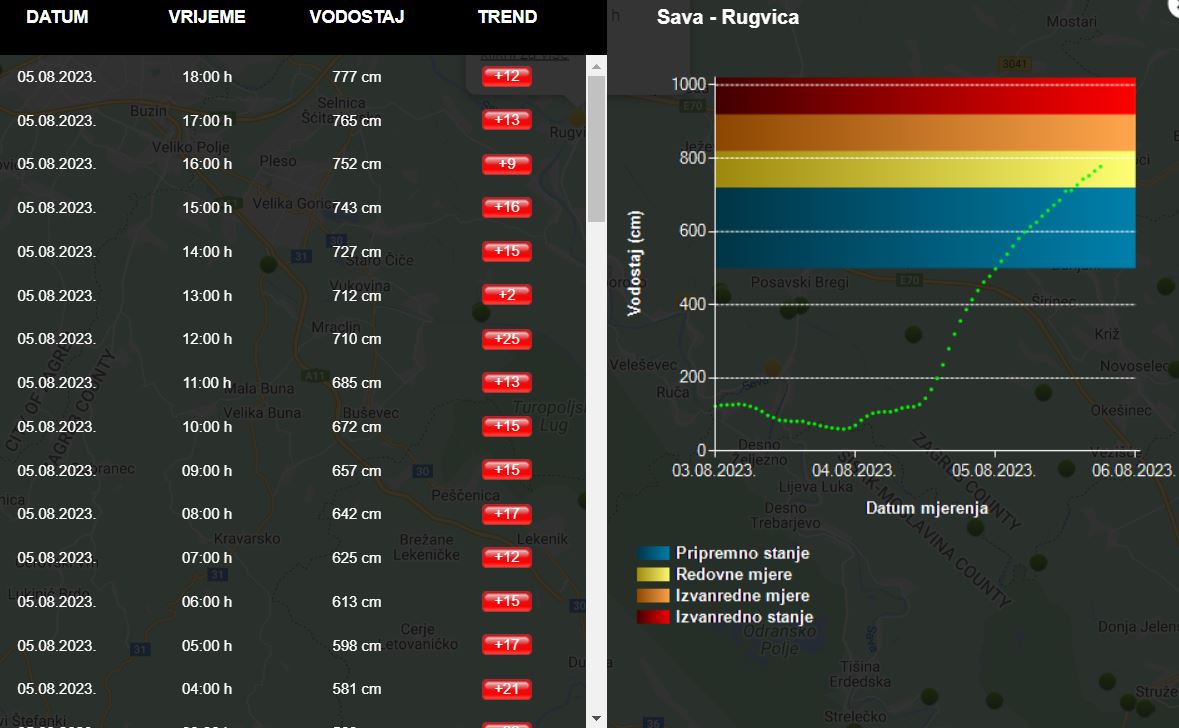Image resolution: width=1179 pixels, height=728 pixels.
Task: Click the 613 cm water level value
Action: coord(356,602)
